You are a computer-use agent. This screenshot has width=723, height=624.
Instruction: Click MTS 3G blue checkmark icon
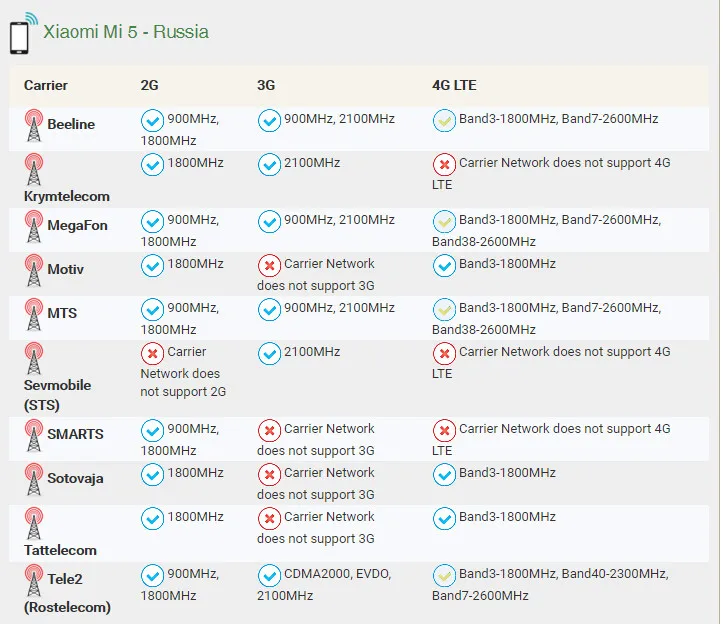tap(269, 310)
